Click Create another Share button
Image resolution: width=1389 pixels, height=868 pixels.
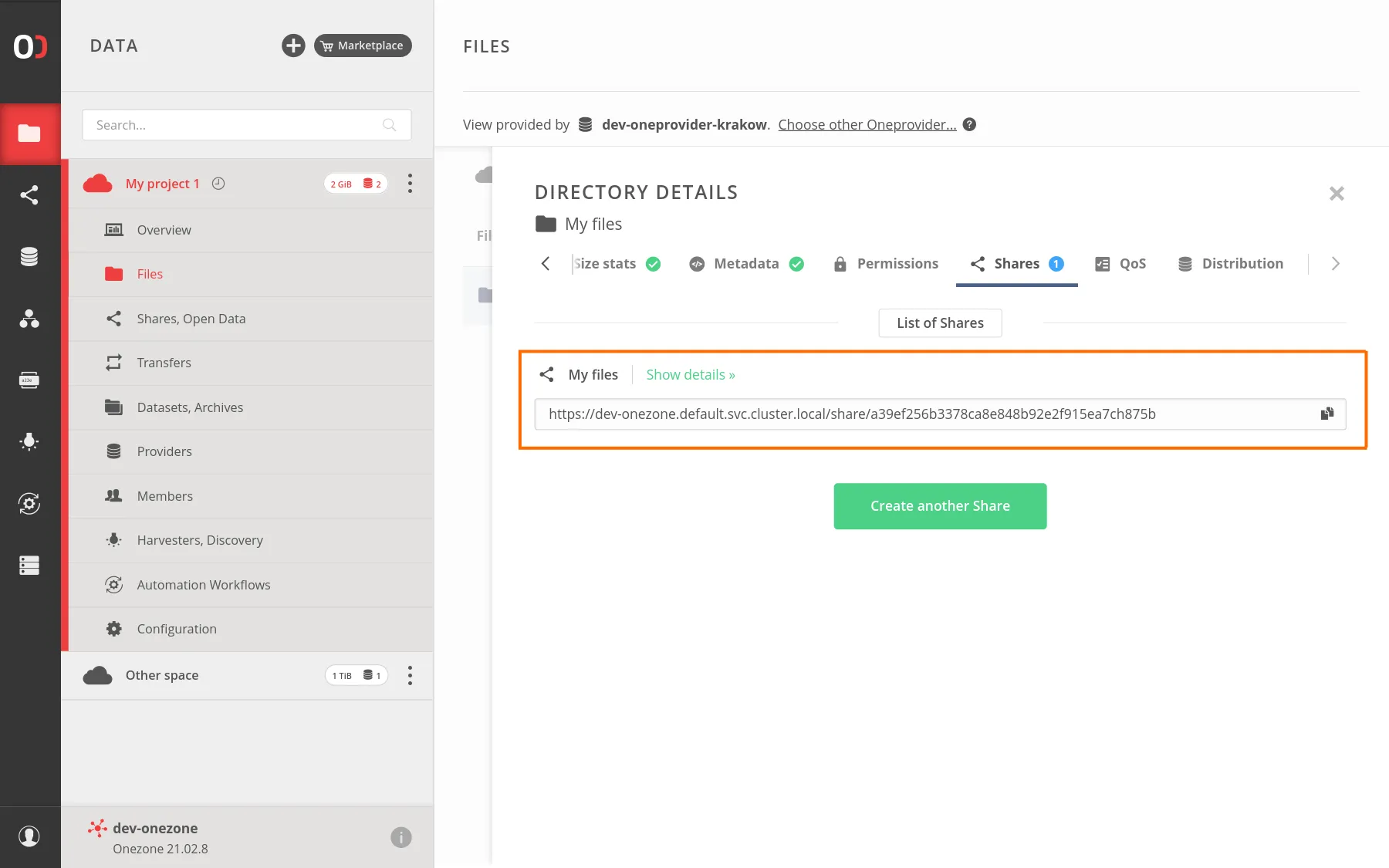[x=940, y=506]
